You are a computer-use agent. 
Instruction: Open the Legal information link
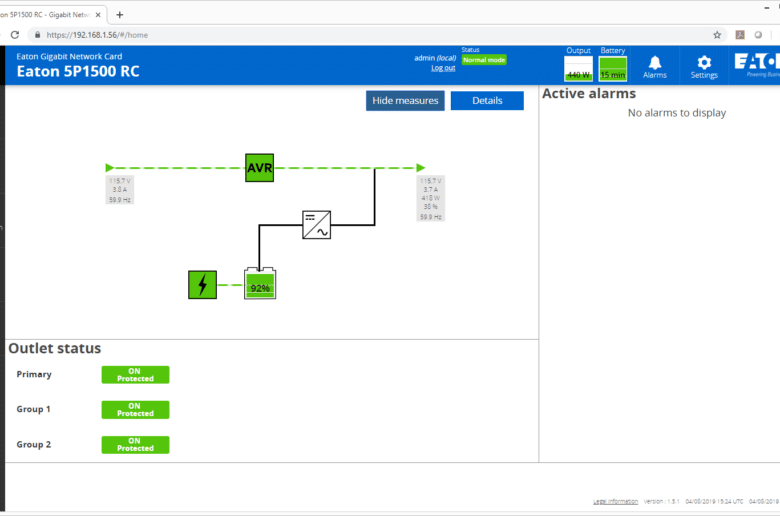pyautogui.click(x=615, y=502)
